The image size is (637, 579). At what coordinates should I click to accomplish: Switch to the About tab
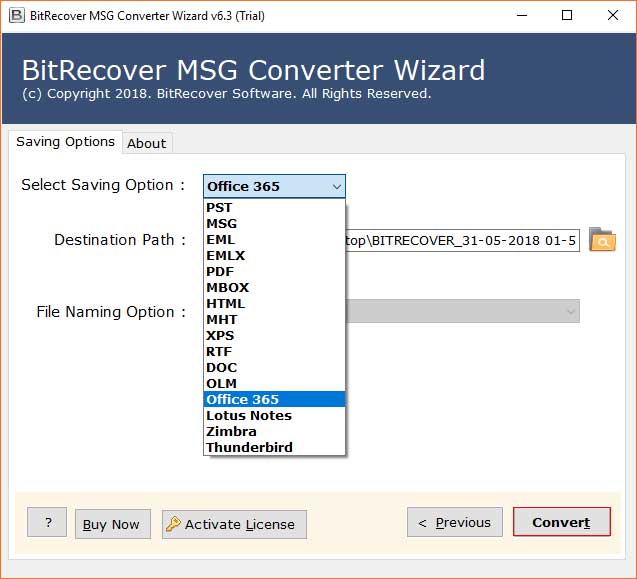coord(147,143)
